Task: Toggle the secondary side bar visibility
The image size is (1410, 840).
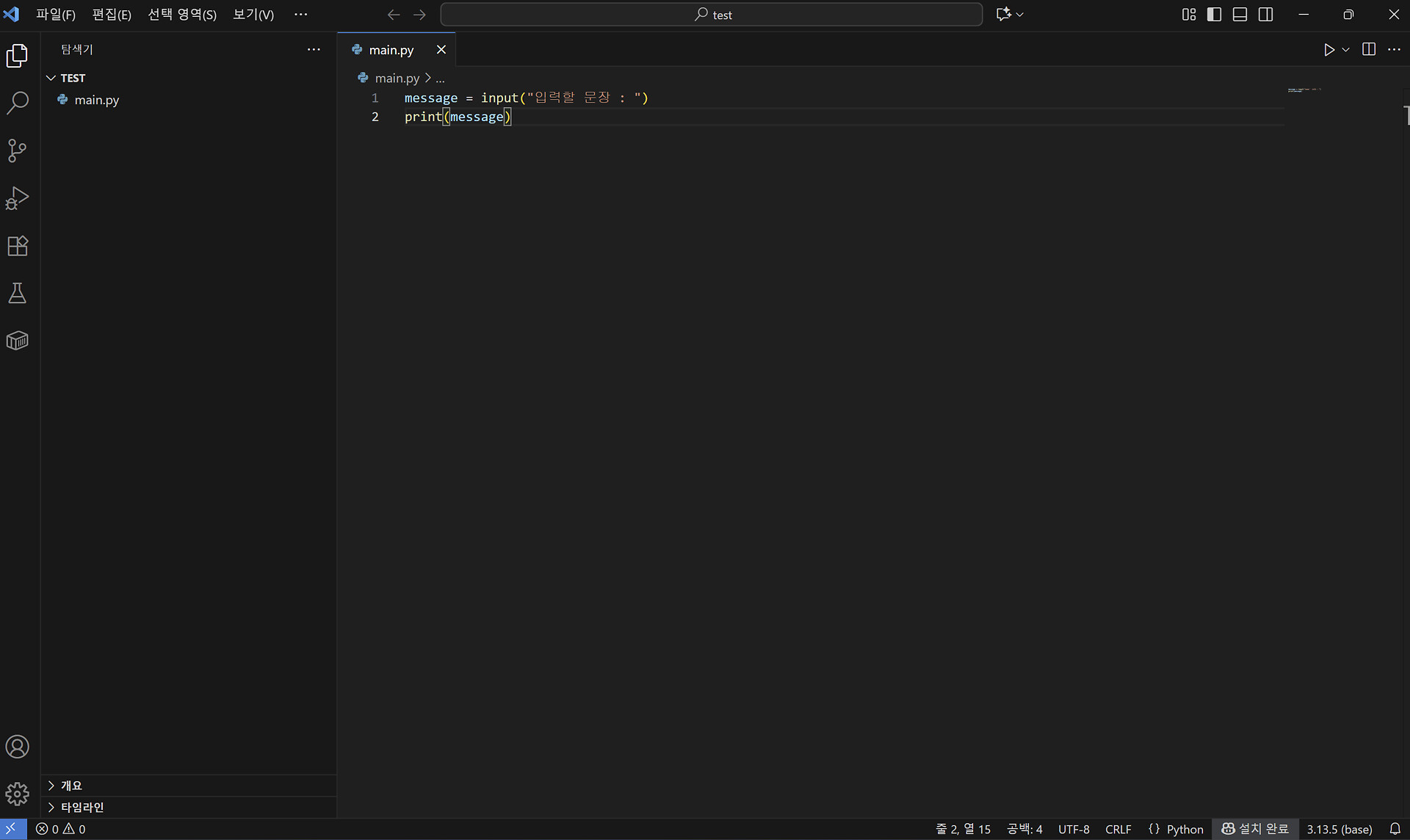Action: pos(1265,15)
